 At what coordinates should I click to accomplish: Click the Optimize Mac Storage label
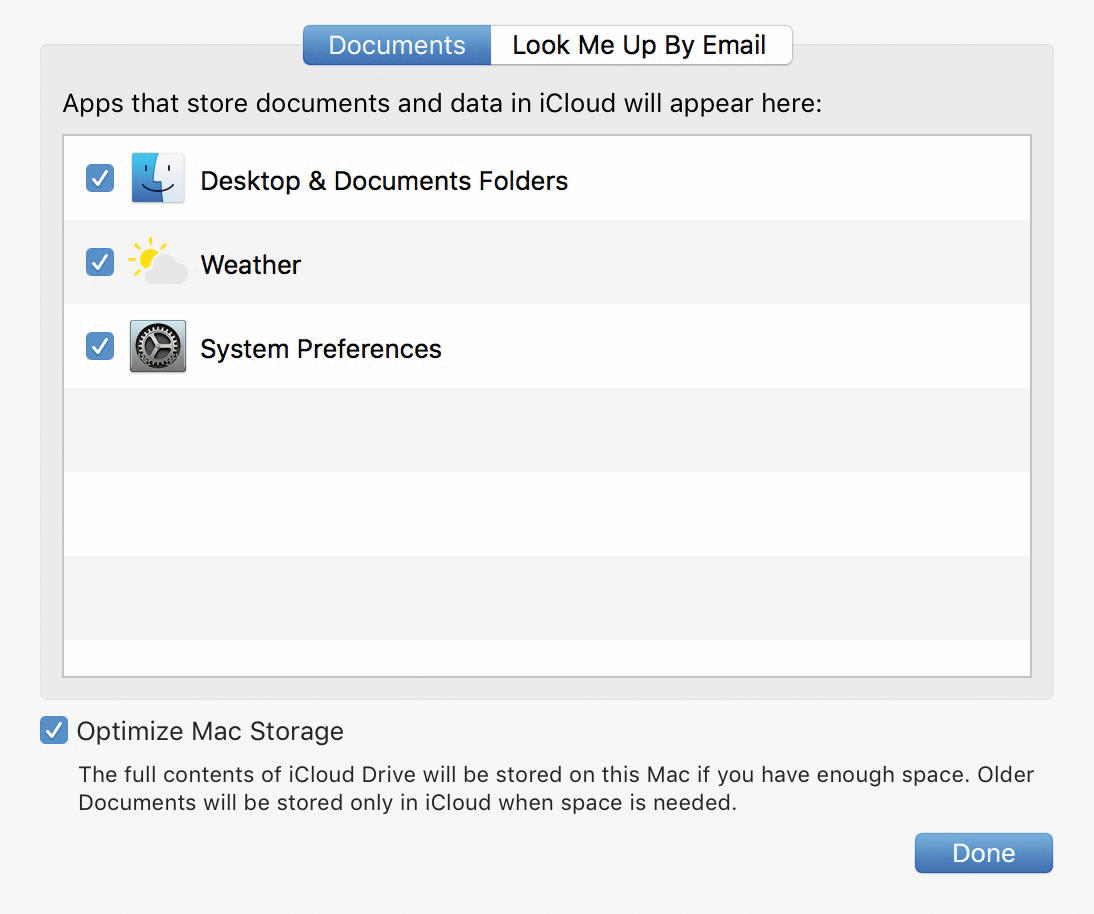point(210,731)
